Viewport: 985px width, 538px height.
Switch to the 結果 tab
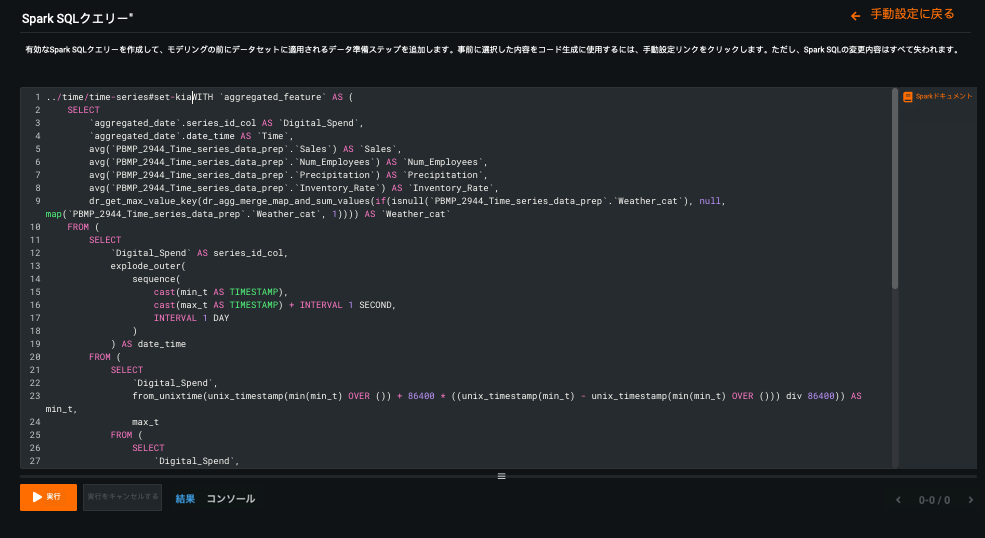coord(185,498)
